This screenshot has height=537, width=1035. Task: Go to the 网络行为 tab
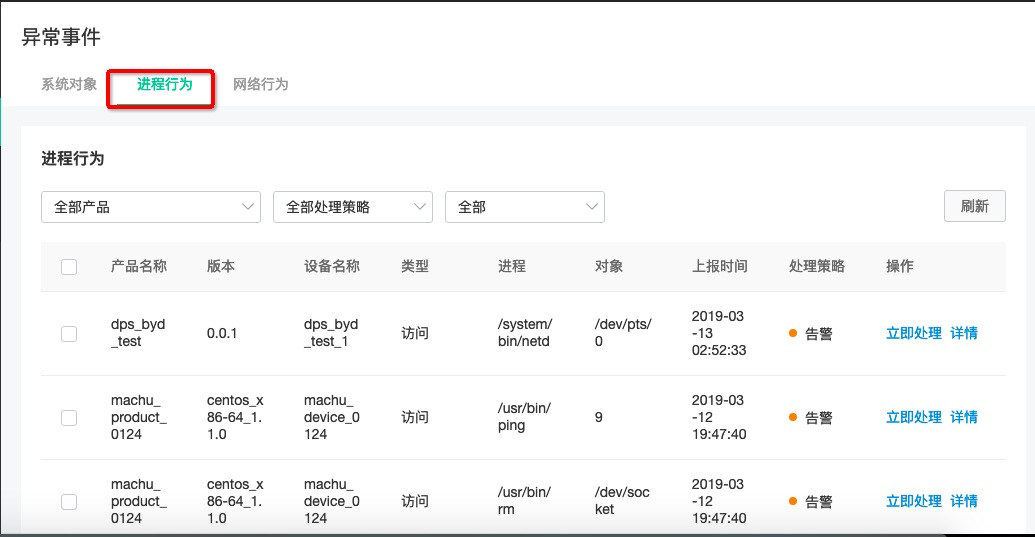point(260,84)
